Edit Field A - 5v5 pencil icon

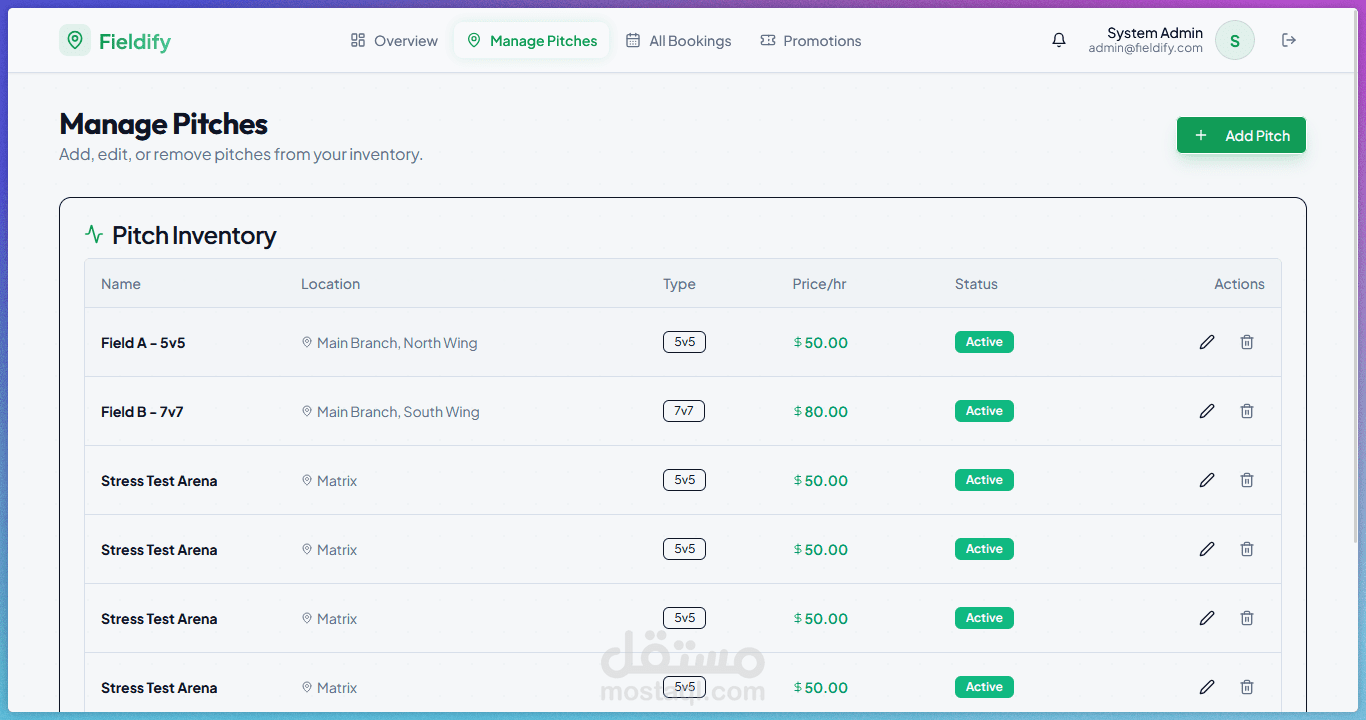[1207, 342]
